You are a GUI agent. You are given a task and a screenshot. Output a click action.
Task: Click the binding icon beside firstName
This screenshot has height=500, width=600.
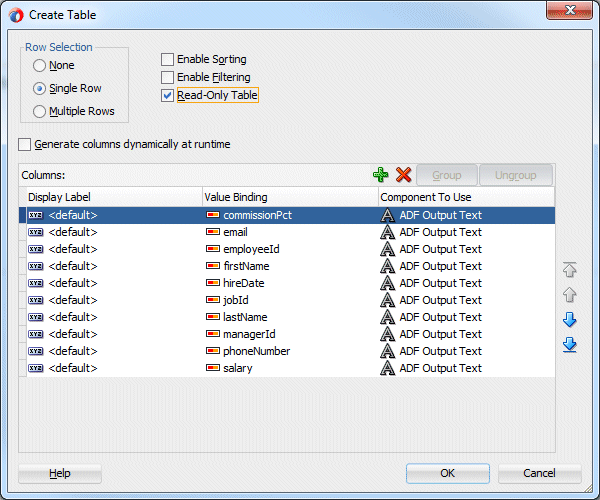[x=213, y=265]
